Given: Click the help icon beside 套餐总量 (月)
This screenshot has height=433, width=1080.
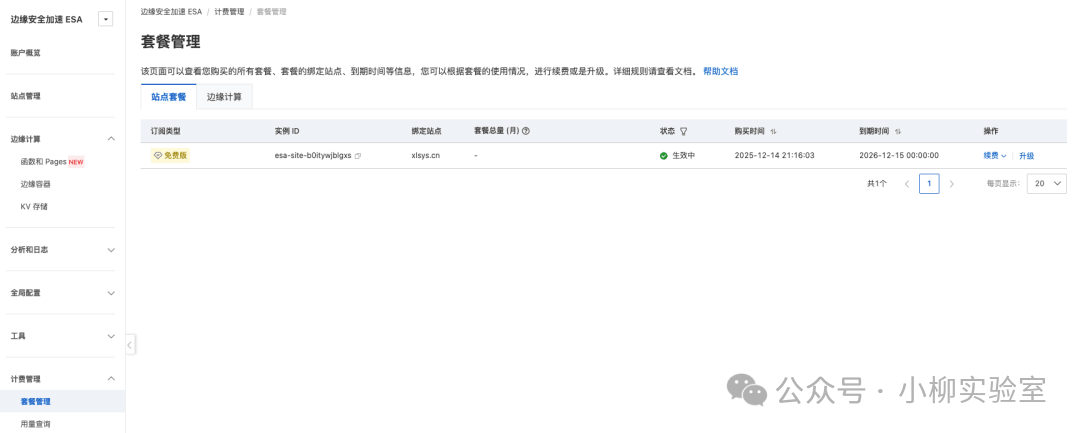Looking at the screenshot, I should point(526,131).
